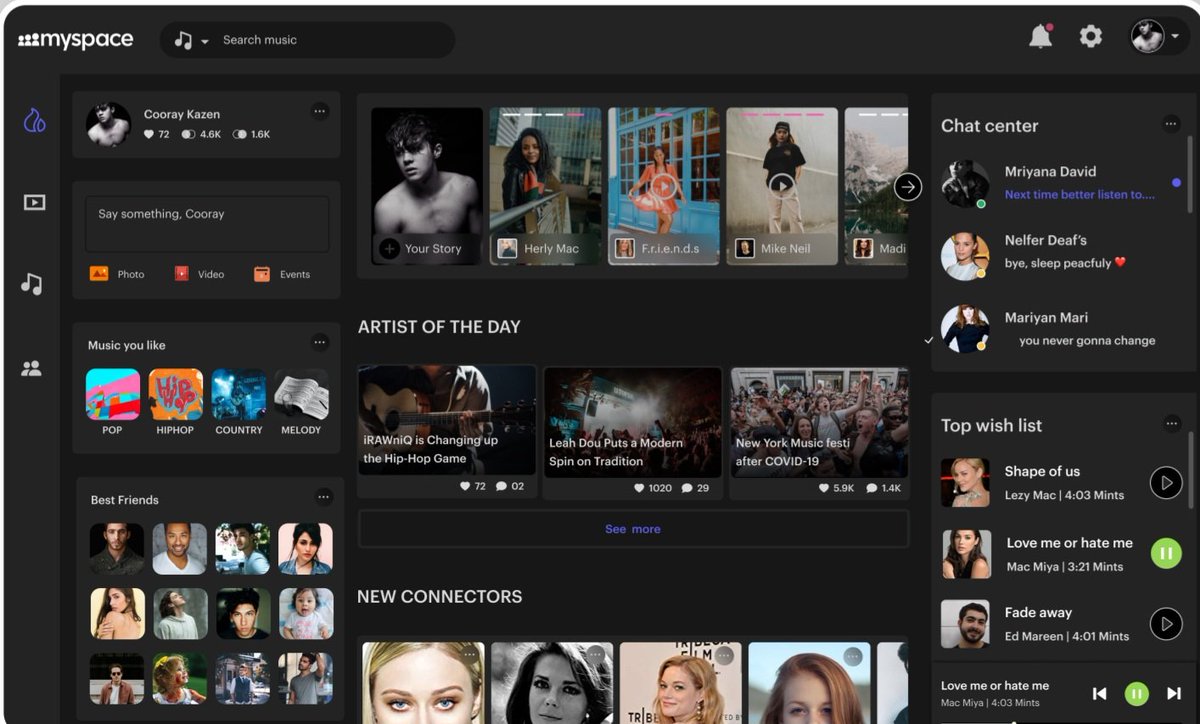
Task: Open the music note sidebar icon
Action: (32, 284)
